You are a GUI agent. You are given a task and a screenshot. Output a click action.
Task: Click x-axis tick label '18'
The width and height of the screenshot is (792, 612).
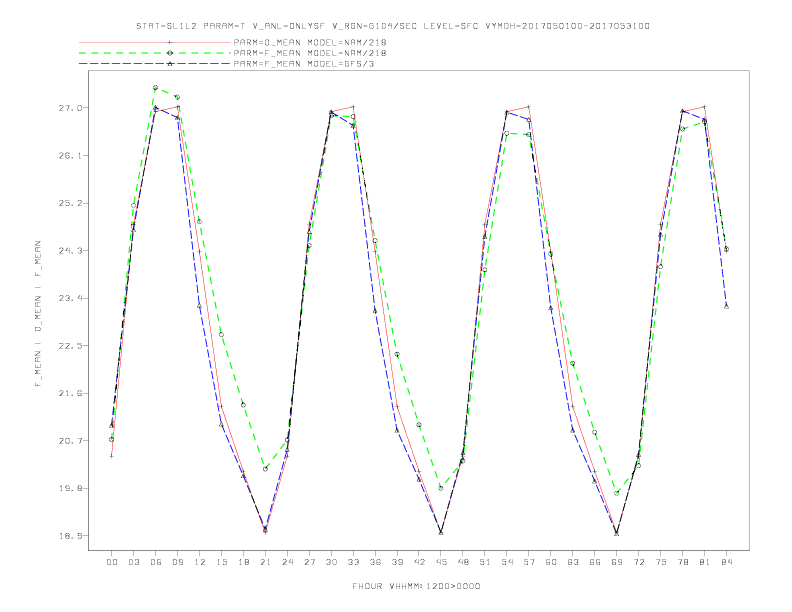[243, 562]
